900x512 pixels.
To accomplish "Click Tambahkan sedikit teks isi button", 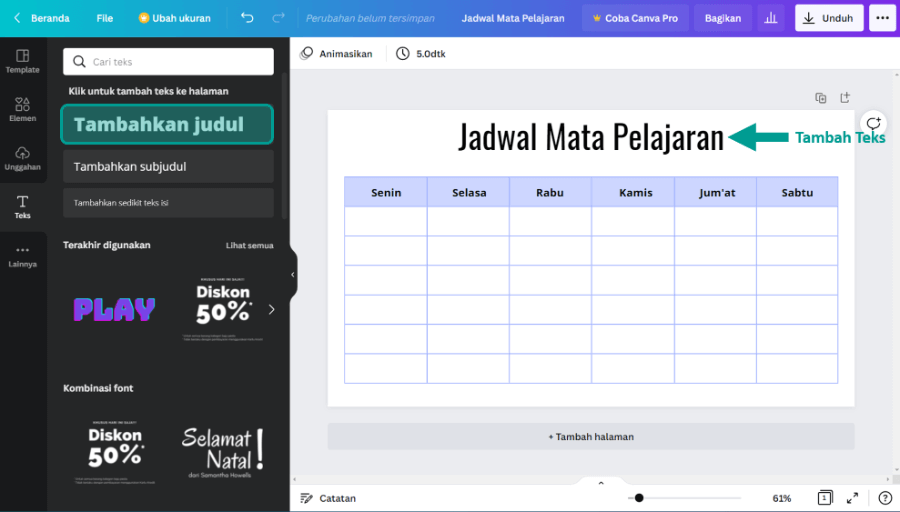I will [168, 203].
